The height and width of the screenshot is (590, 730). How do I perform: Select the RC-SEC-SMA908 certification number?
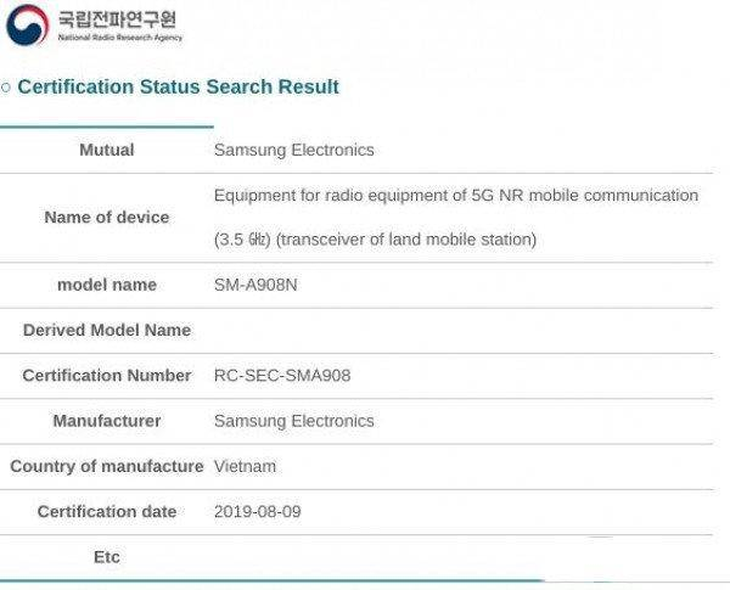pos(282,375)
